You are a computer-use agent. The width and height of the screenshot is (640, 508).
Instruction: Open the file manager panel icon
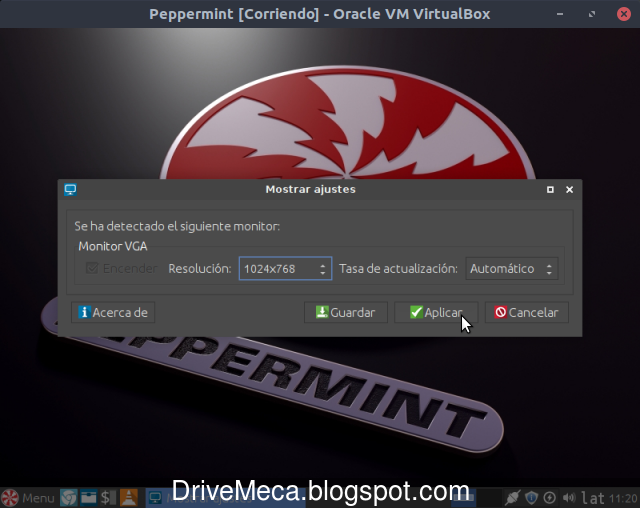(89, 498)
